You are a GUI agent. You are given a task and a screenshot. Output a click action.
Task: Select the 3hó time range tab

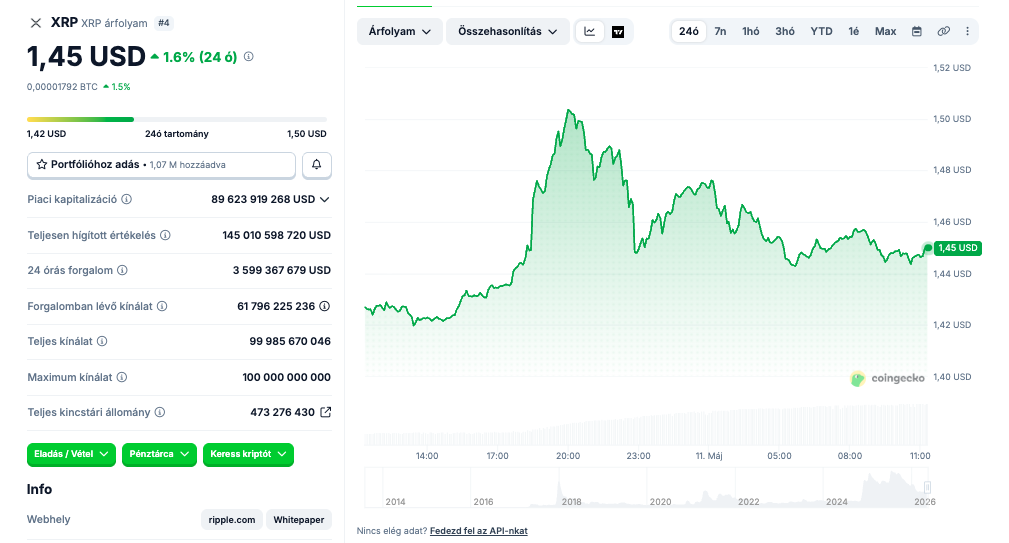(x=785, y=32)
